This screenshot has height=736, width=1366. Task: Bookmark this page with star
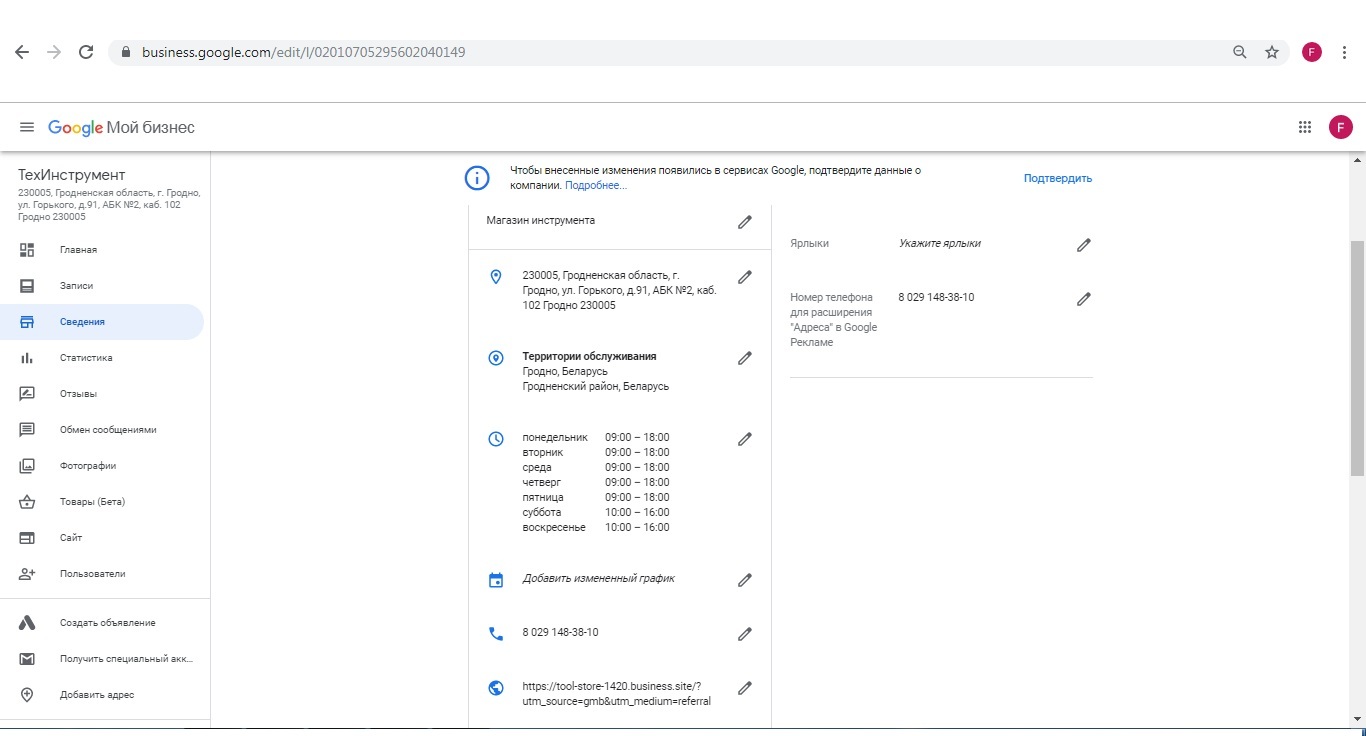click(x=1272, y=52)
